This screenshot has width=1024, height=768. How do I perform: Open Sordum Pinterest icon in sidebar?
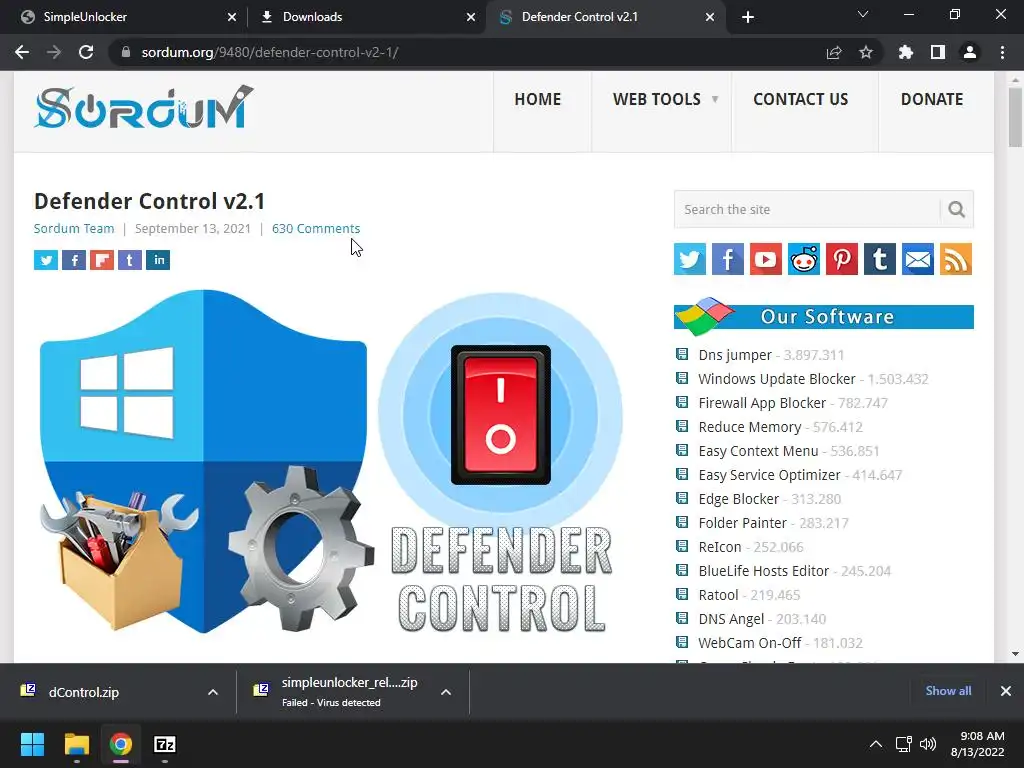pyautogui.click(x=842, y=259)
